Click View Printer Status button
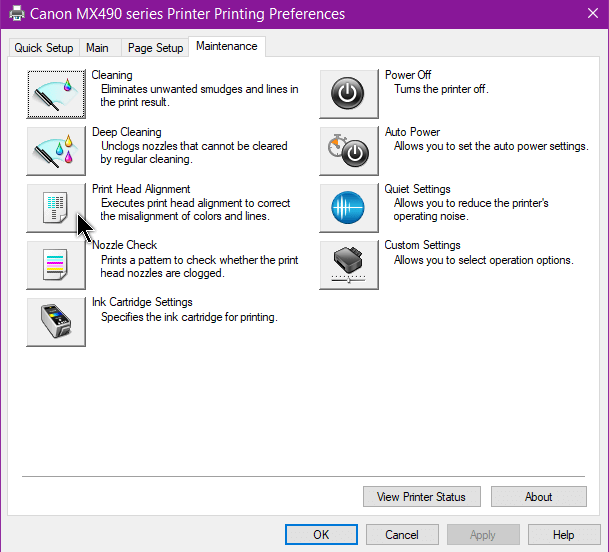 [x=422, y=496]
